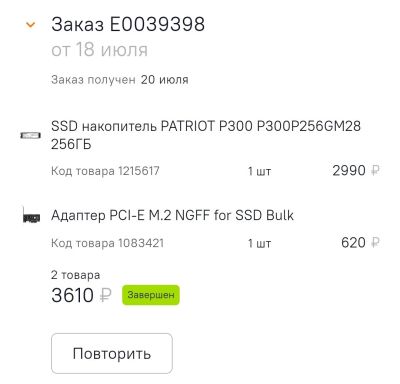Click the Заказ получен 20 июля line
Viewport: 400px width, 384px height.
120,80
